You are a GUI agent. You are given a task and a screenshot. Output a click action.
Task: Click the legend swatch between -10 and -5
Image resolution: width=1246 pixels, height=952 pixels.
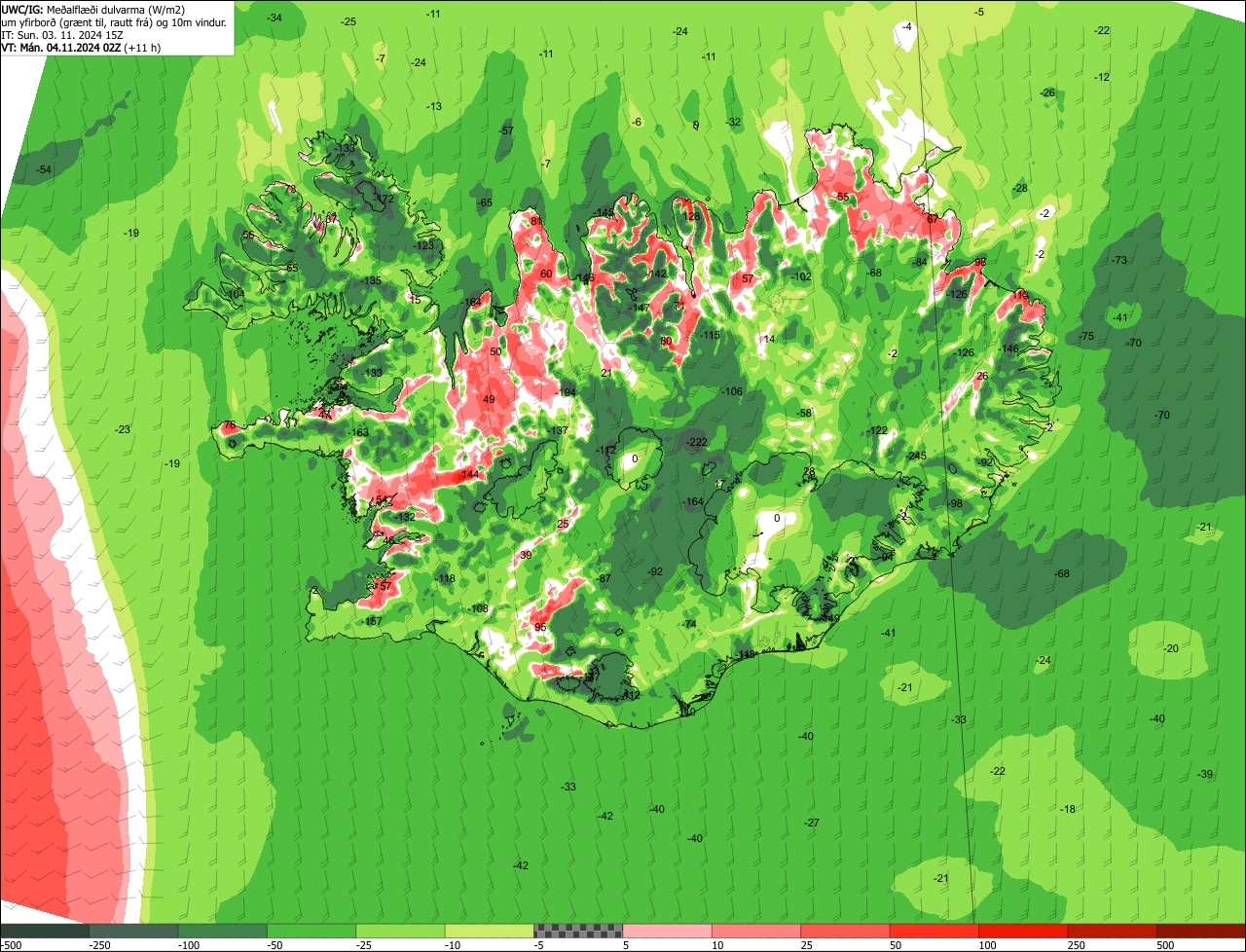click(x=490, y=931)
